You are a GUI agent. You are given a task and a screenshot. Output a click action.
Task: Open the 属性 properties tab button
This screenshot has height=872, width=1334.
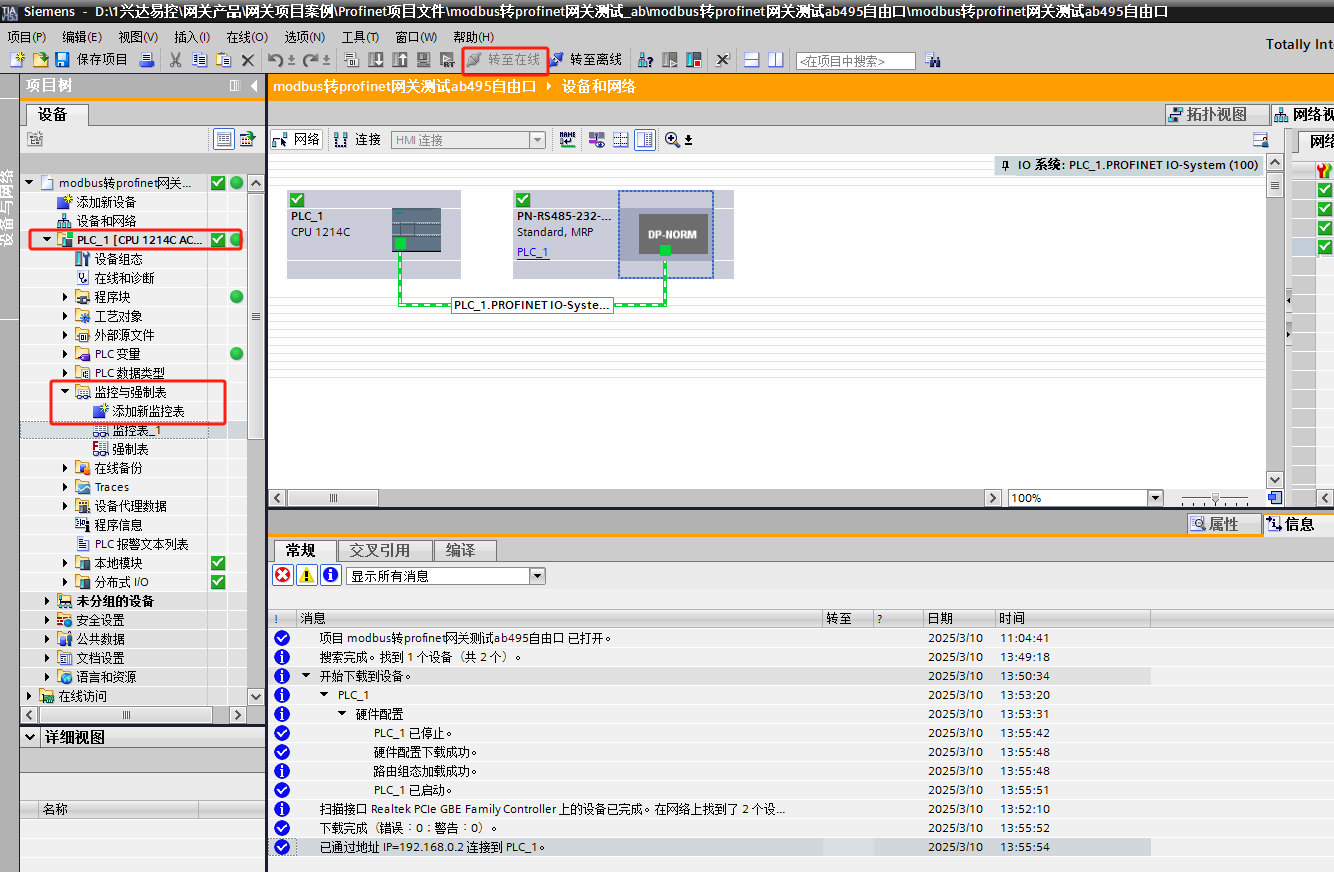[1224, 524]
